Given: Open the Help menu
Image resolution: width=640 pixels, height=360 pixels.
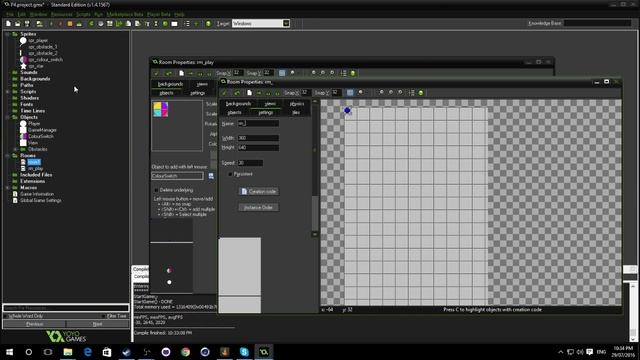Looking at the screenshot, I should (x=179, y=14).
